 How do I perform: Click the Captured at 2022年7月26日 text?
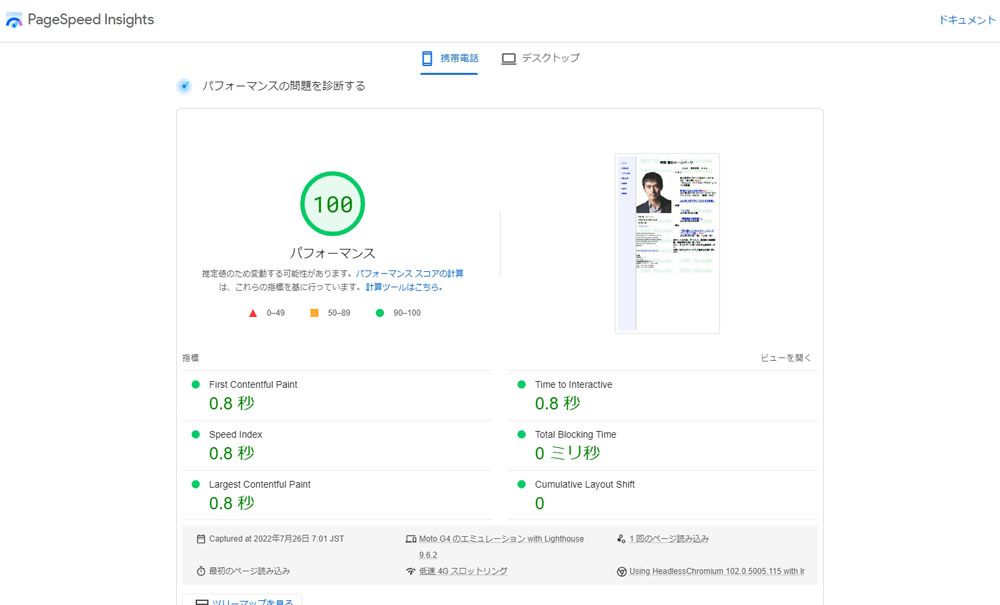tap(276, 539)
